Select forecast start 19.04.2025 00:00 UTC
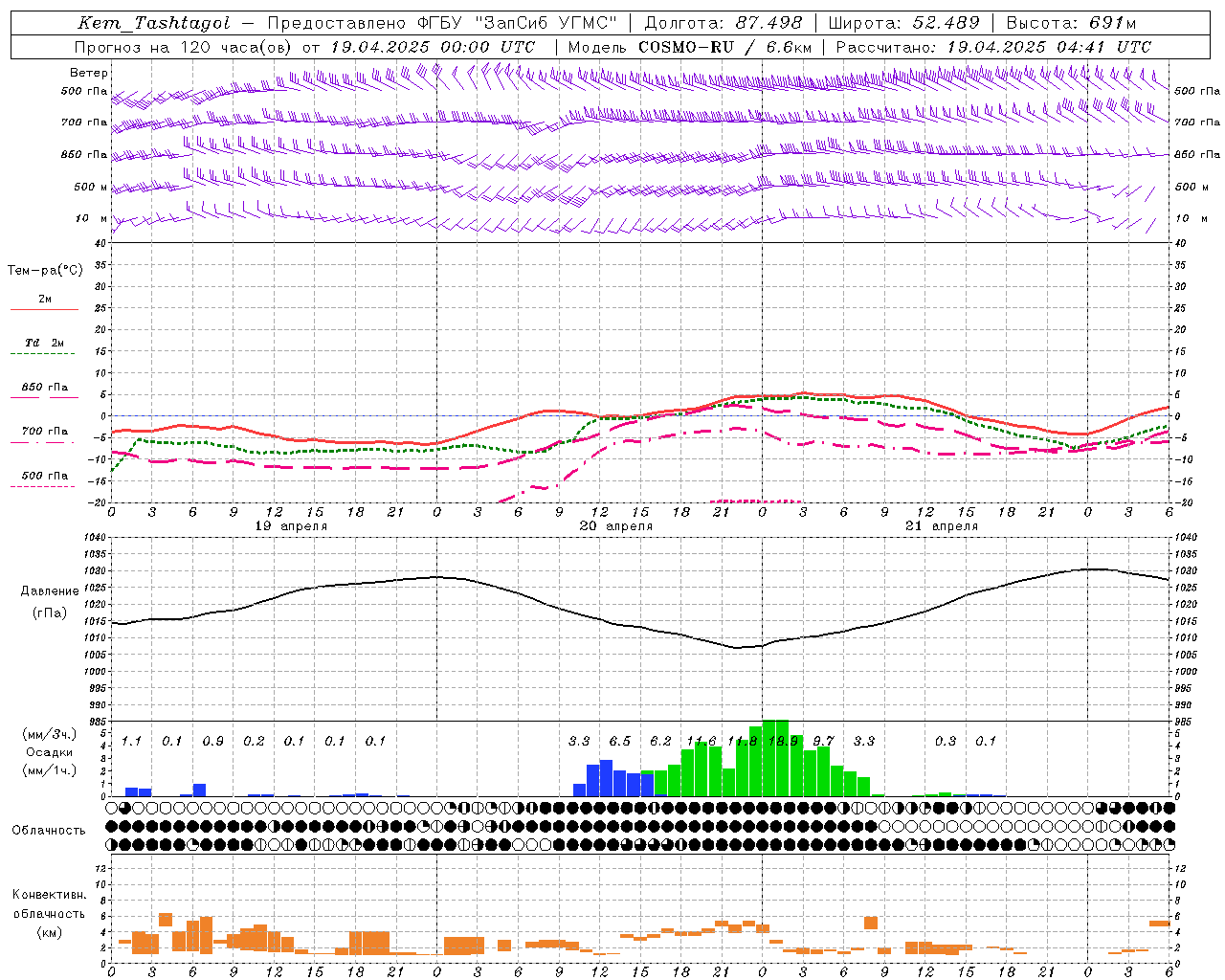 [x=433, y=46]
